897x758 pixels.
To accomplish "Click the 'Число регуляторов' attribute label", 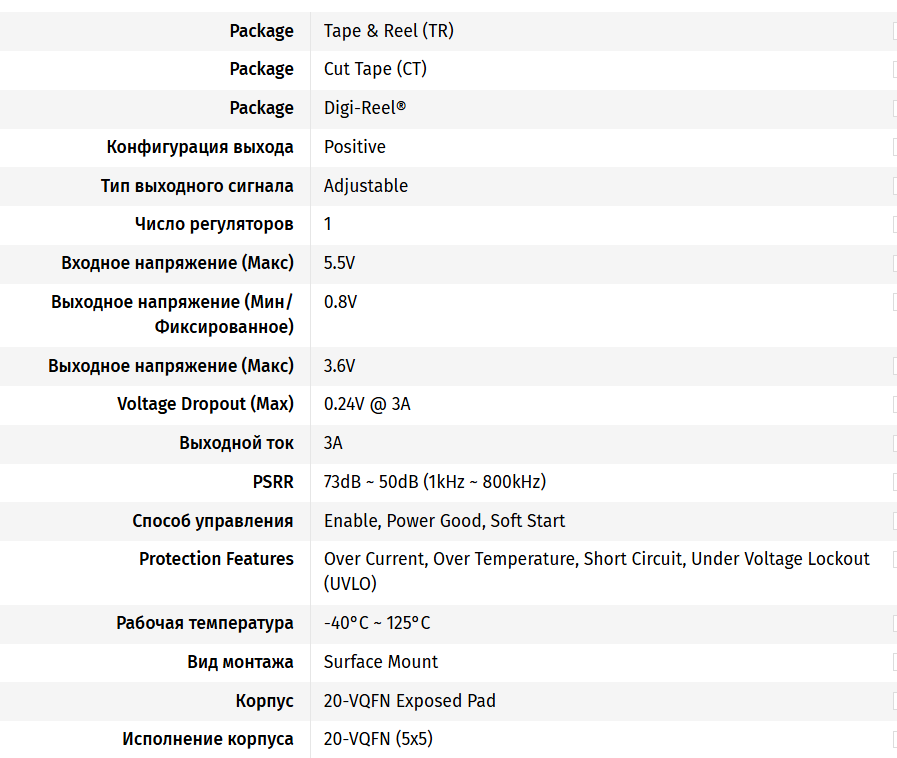I will [x=214, y=224].
